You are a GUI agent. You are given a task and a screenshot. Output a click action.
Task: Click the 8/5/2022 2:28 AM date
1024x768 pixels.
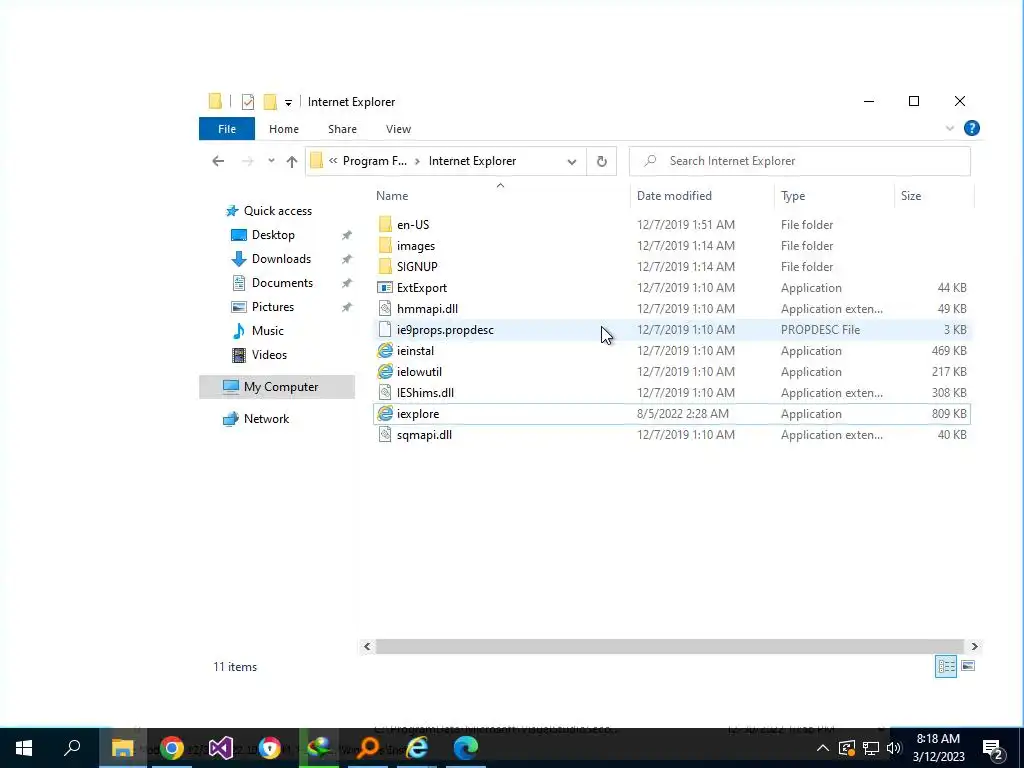point(682,414)
